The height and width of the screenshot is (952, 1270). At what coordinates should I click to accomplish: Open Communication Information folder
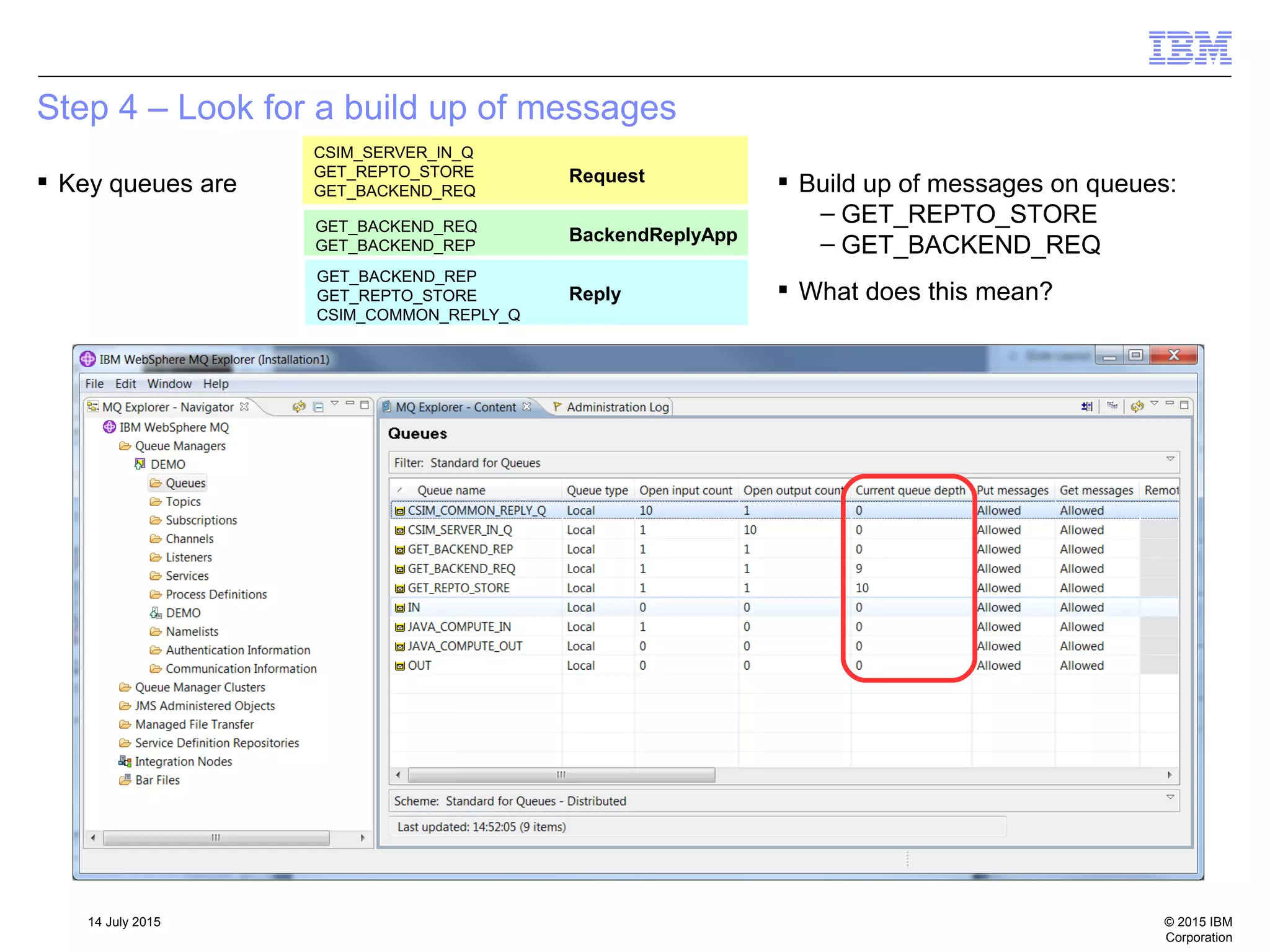pyautogui.click(x=233, y=669)
